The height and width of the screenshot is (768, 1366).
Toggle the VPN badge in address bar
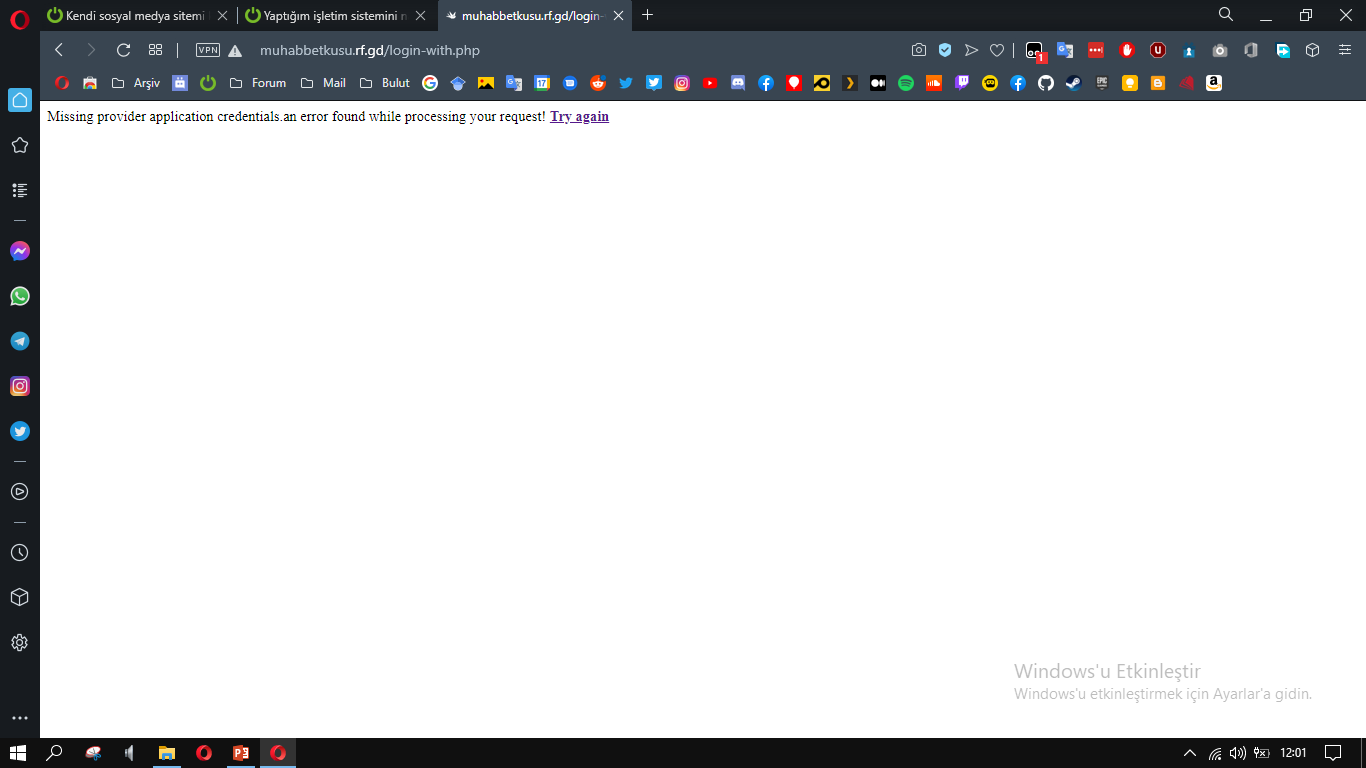(x=208, y=50)
